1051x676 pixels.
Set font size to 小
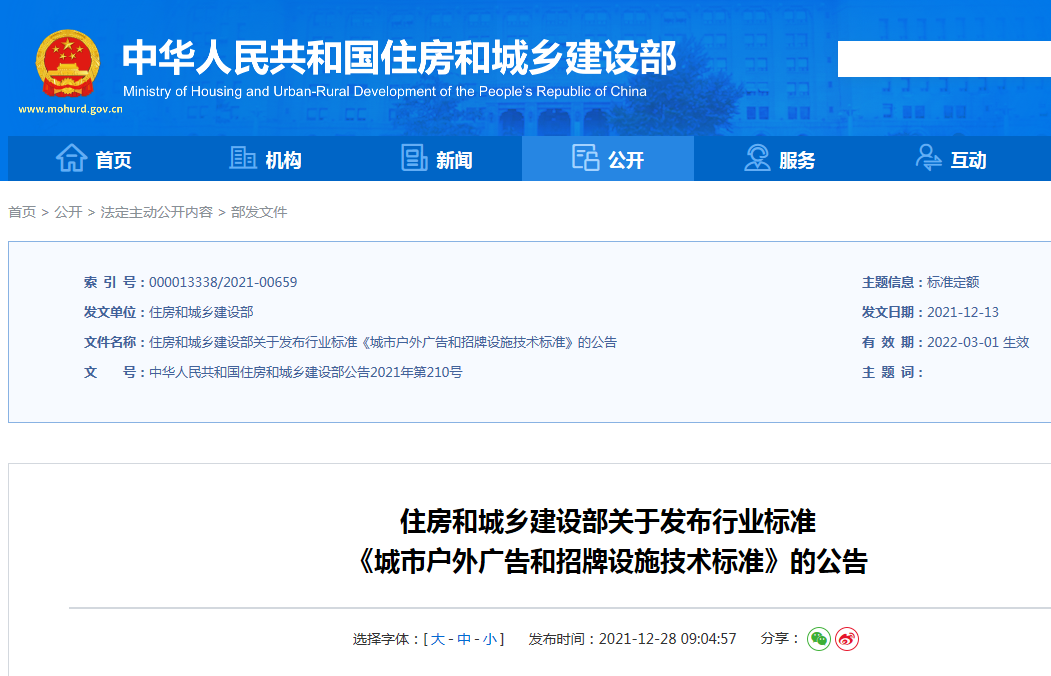point(490,639)
